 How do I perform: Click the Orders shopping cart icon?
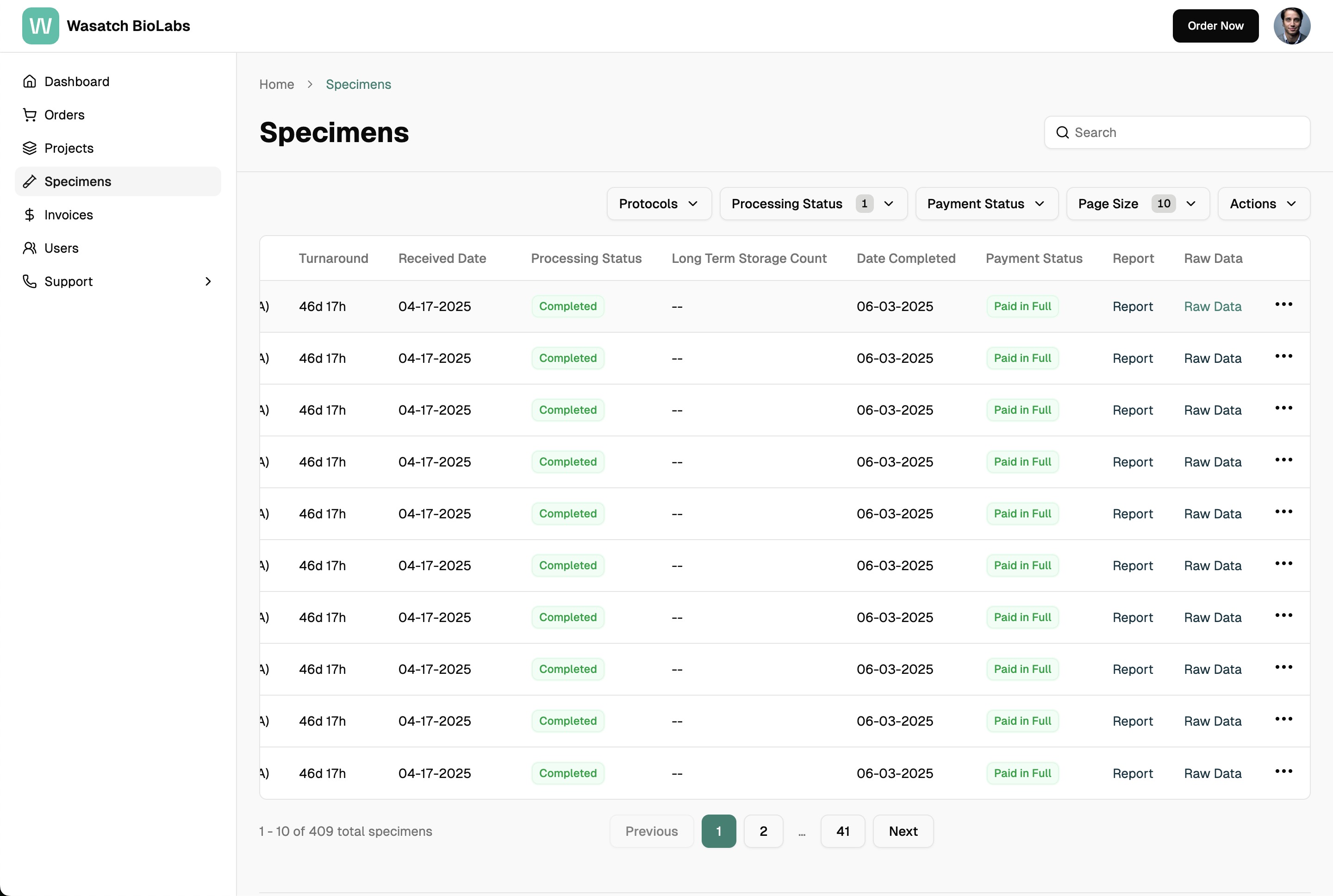pyautogui.click(x=30, y=115)
